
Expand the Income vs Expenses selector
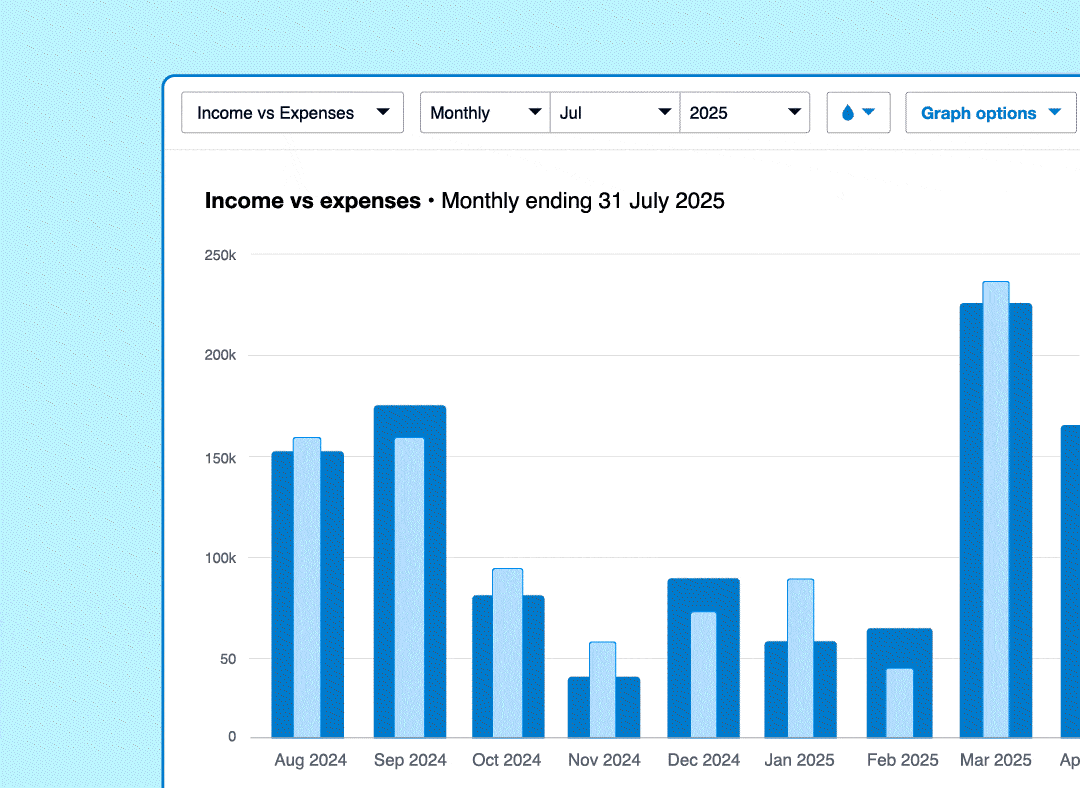point(290,113)
